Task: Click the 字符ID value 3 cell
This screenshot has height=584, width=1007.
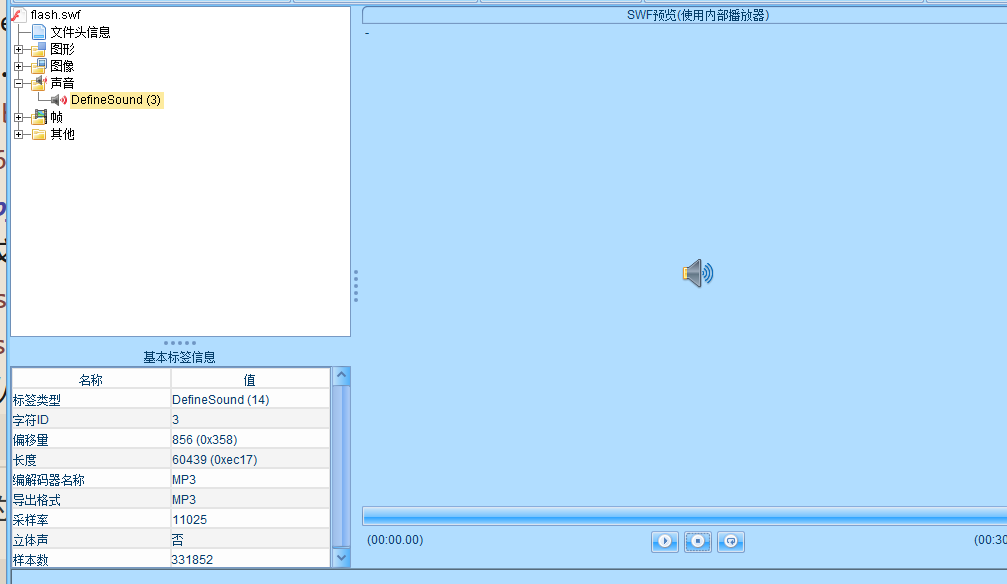Action: point(250,420)
